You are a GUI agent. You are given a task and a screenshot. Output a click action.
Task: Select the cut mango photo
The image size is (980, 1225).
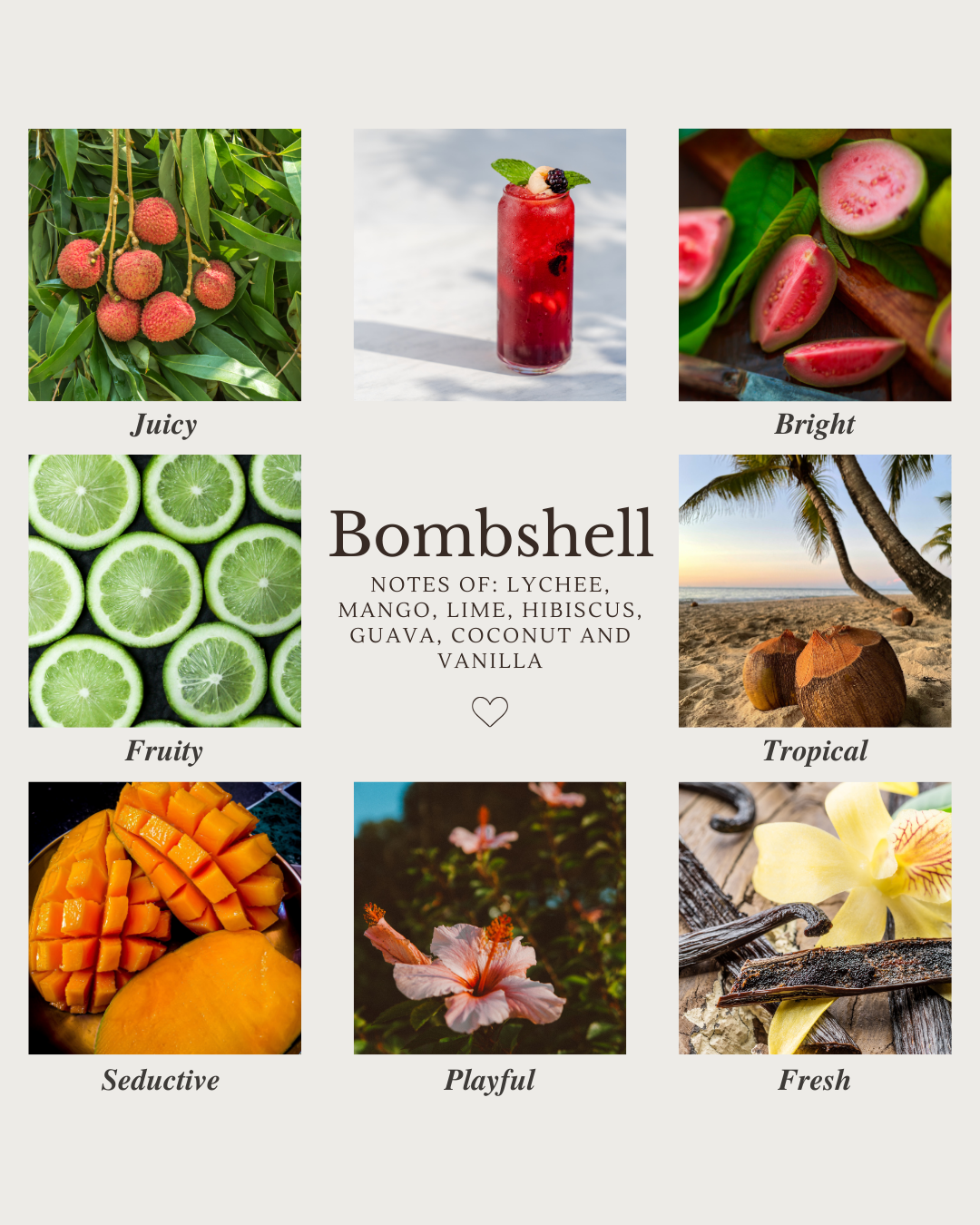point(164,917)
